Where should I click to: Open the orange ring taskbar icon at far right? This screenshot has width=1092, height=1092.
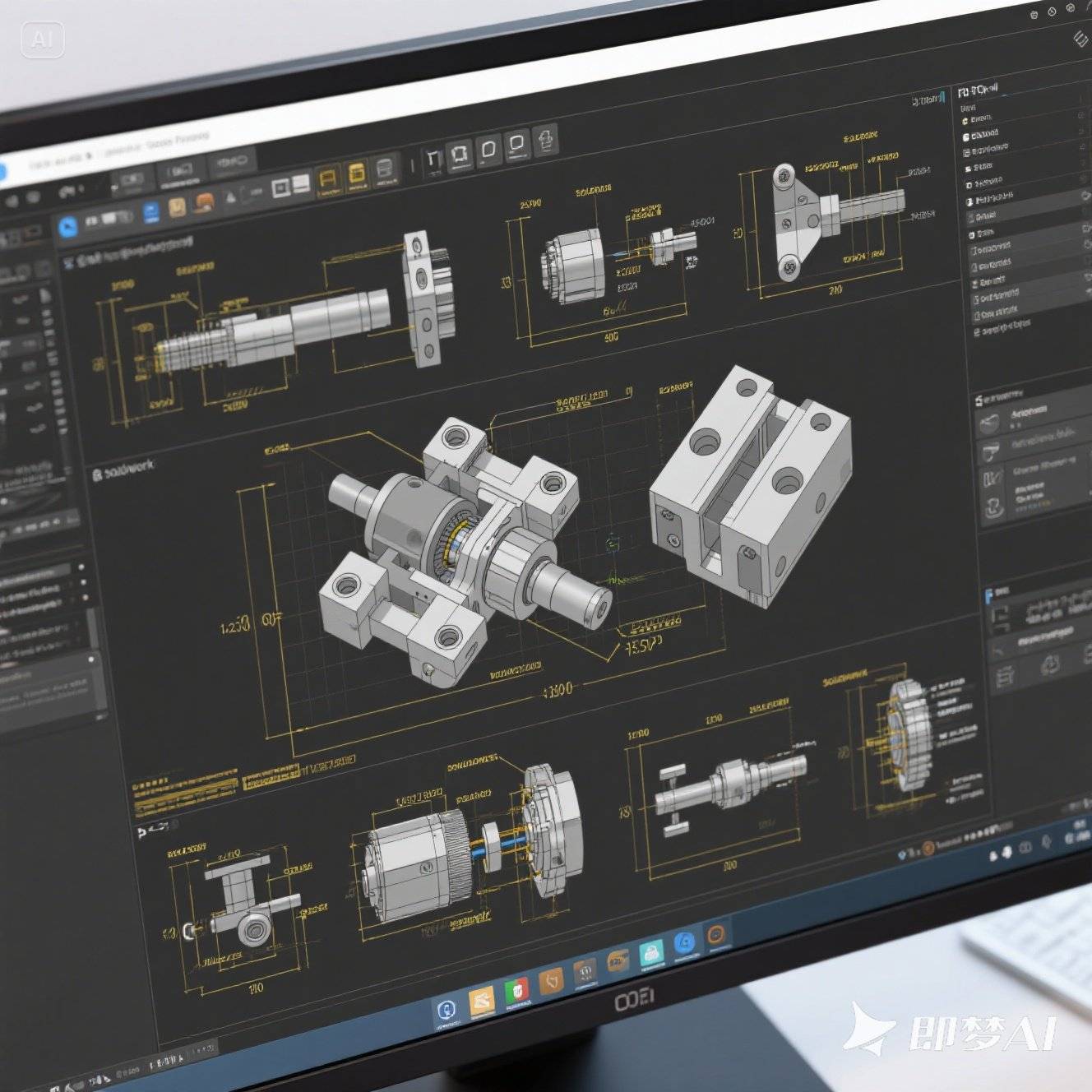click(716, 934)
